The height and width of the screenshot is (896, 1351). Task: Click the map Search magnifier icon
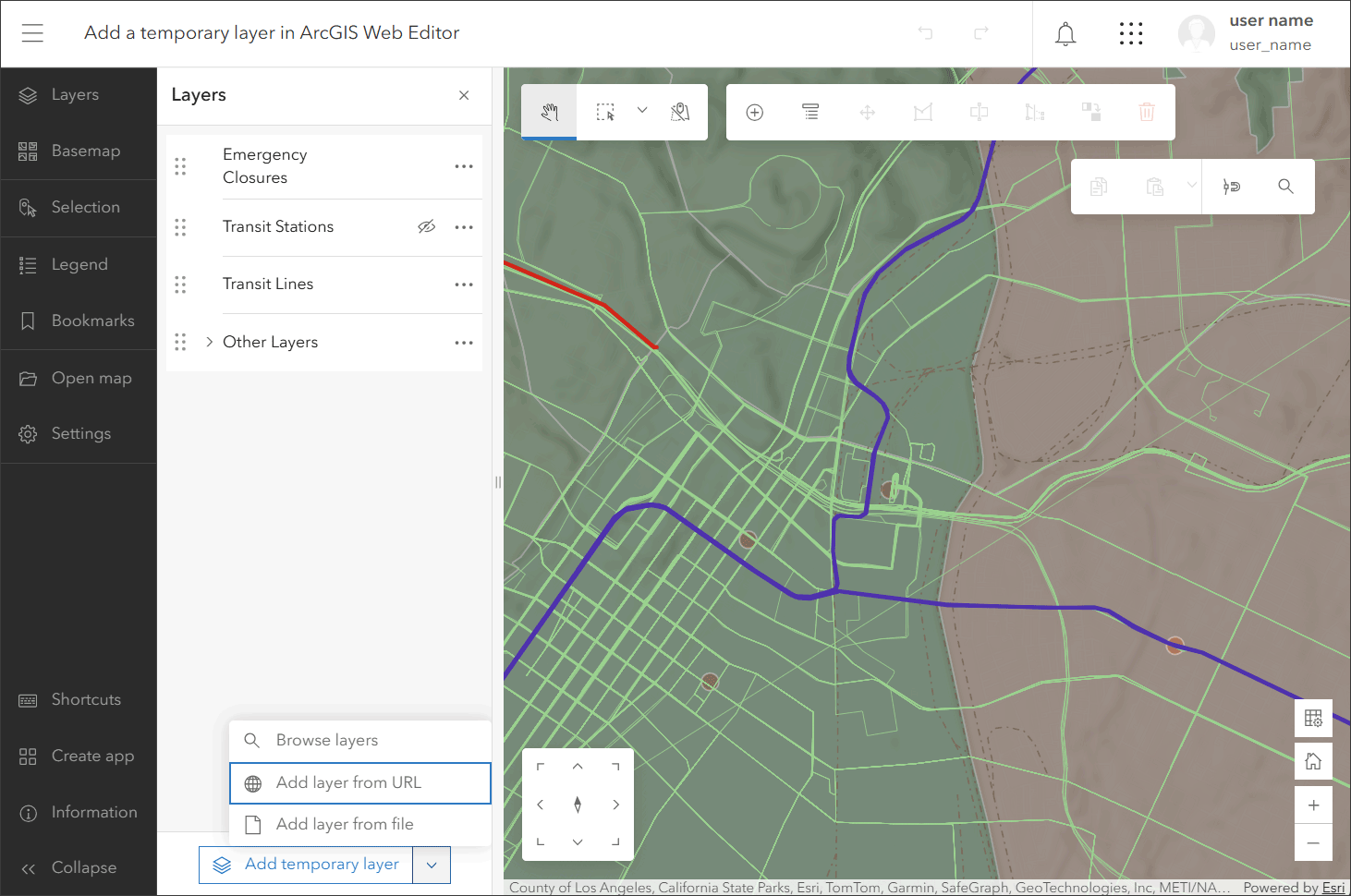[1285, 187]
